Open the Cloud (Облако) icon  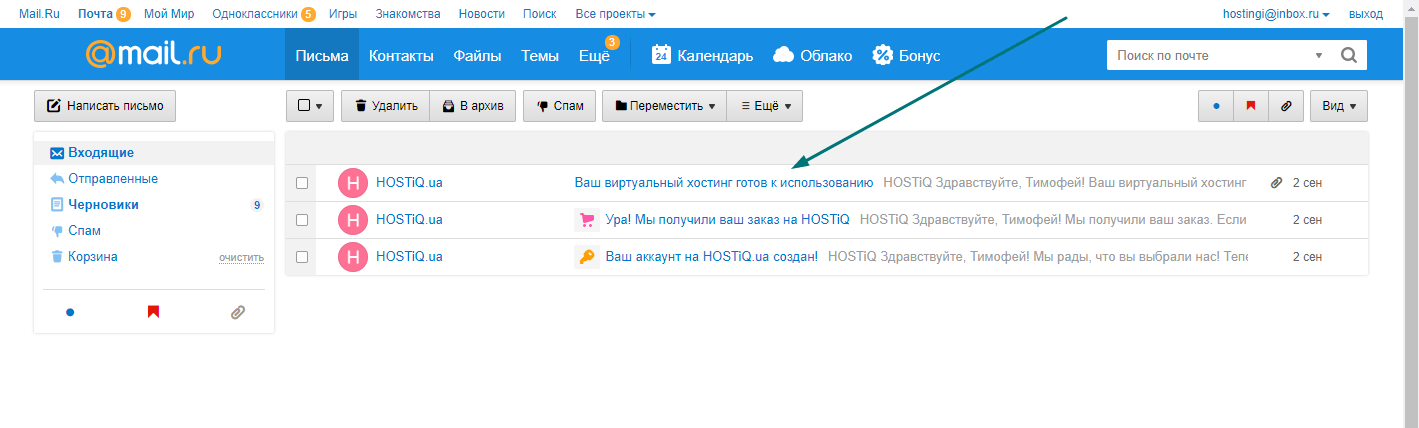pyautogui.click(x=784, y=55)
